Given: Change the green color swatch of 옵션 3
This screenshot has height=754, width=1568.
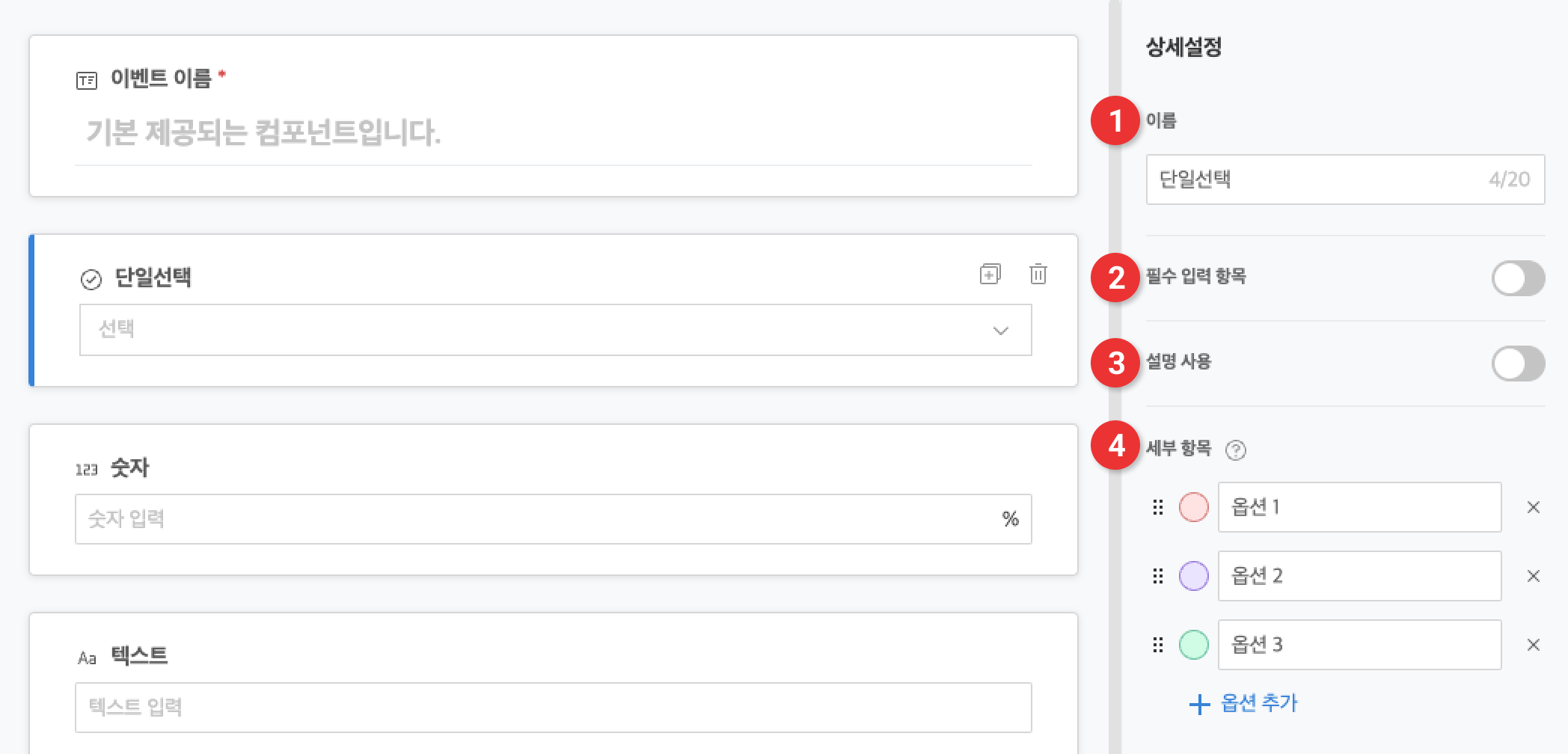Looking at the screenshot, I should pos(1193,645).
